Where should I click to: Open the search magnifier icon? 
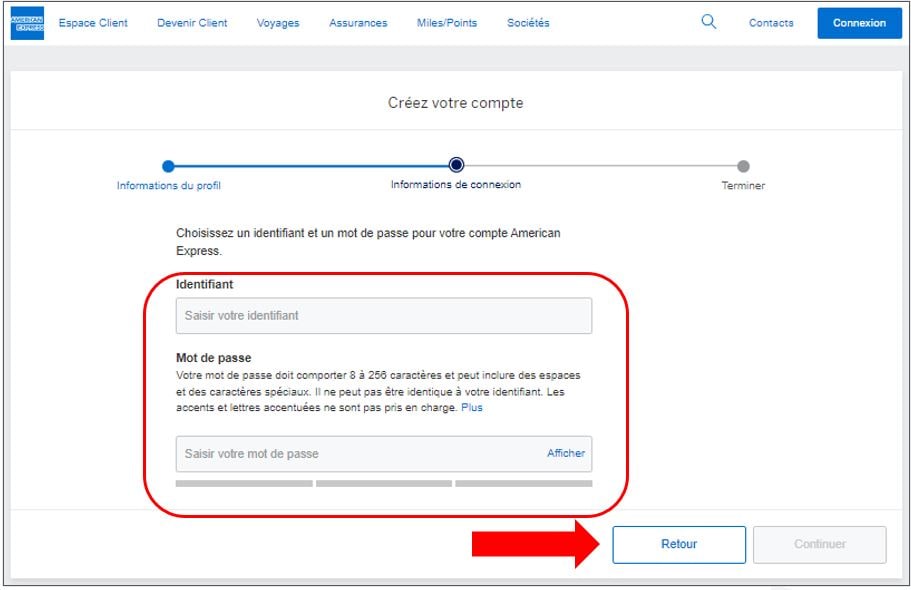[x=709, y=22]
